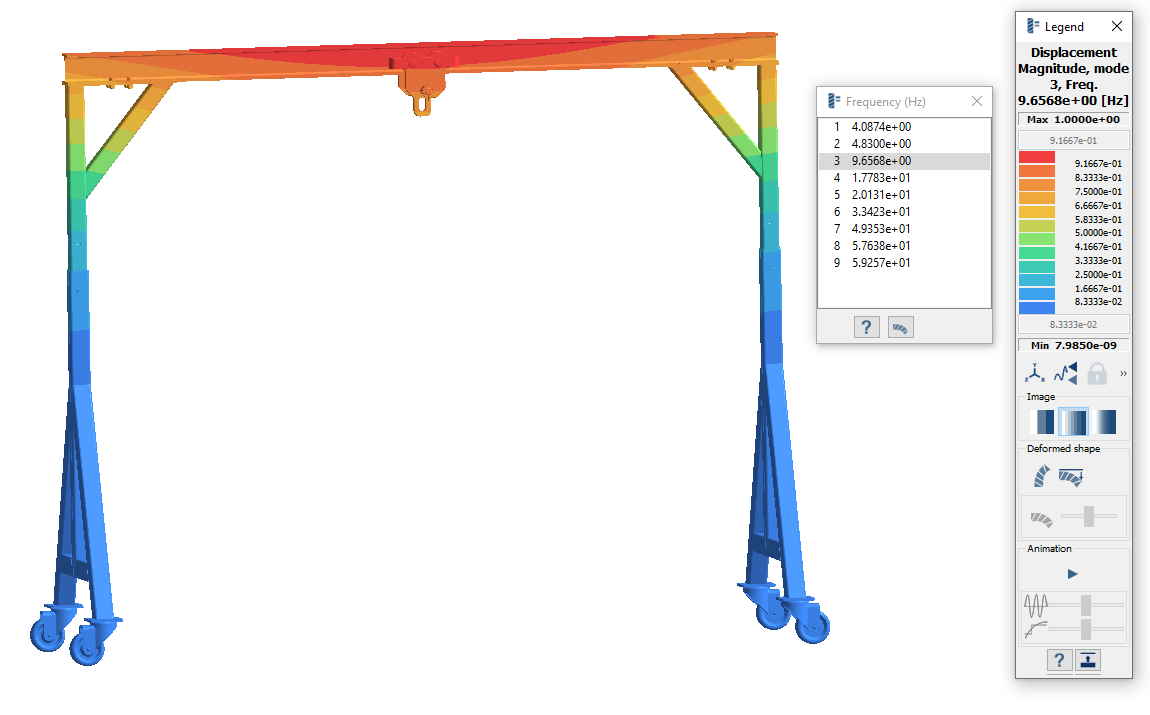Adjust the deformed shape scale slider
Image resolution: width=1150 pixels, height=715 pixels.
click(x=1089, y=516)
